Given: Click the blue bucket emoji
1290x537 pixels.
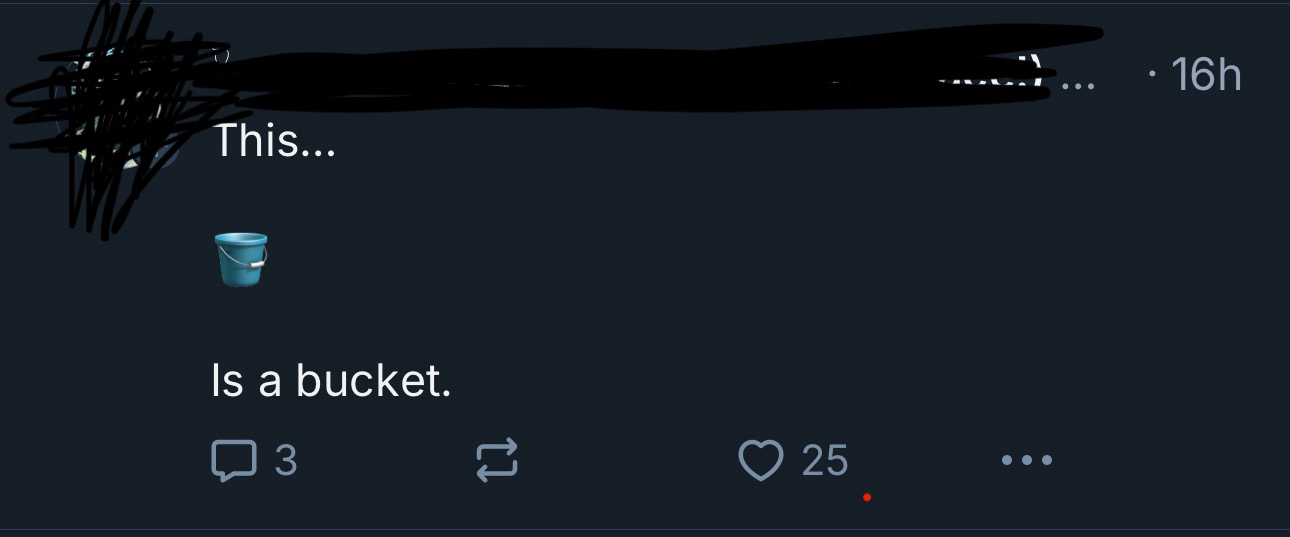Looking at the screenshot, I should click(241, 259).
